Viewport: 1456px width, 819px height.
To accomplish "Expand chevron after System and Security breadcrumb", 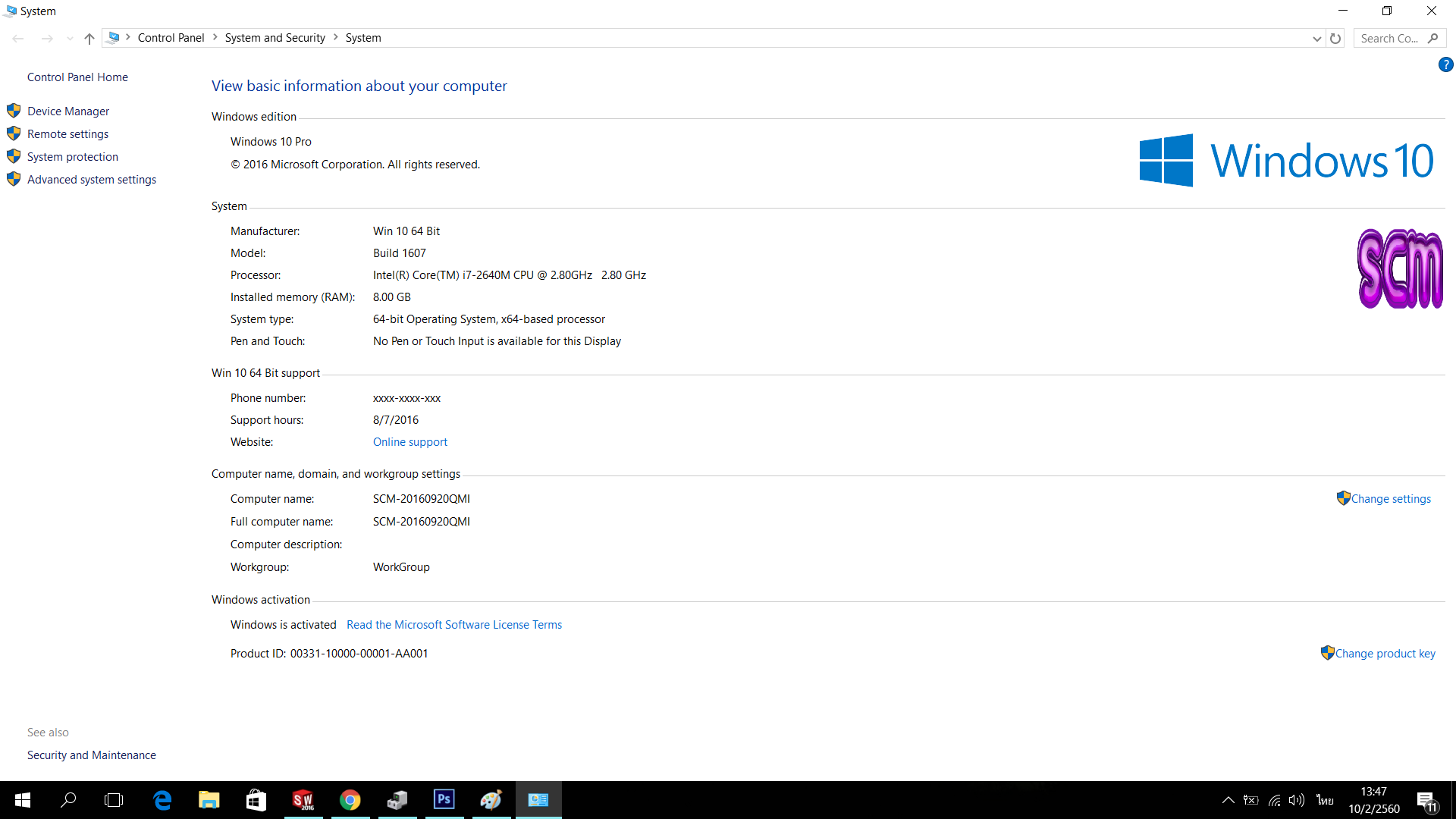I will click(335, 38).
